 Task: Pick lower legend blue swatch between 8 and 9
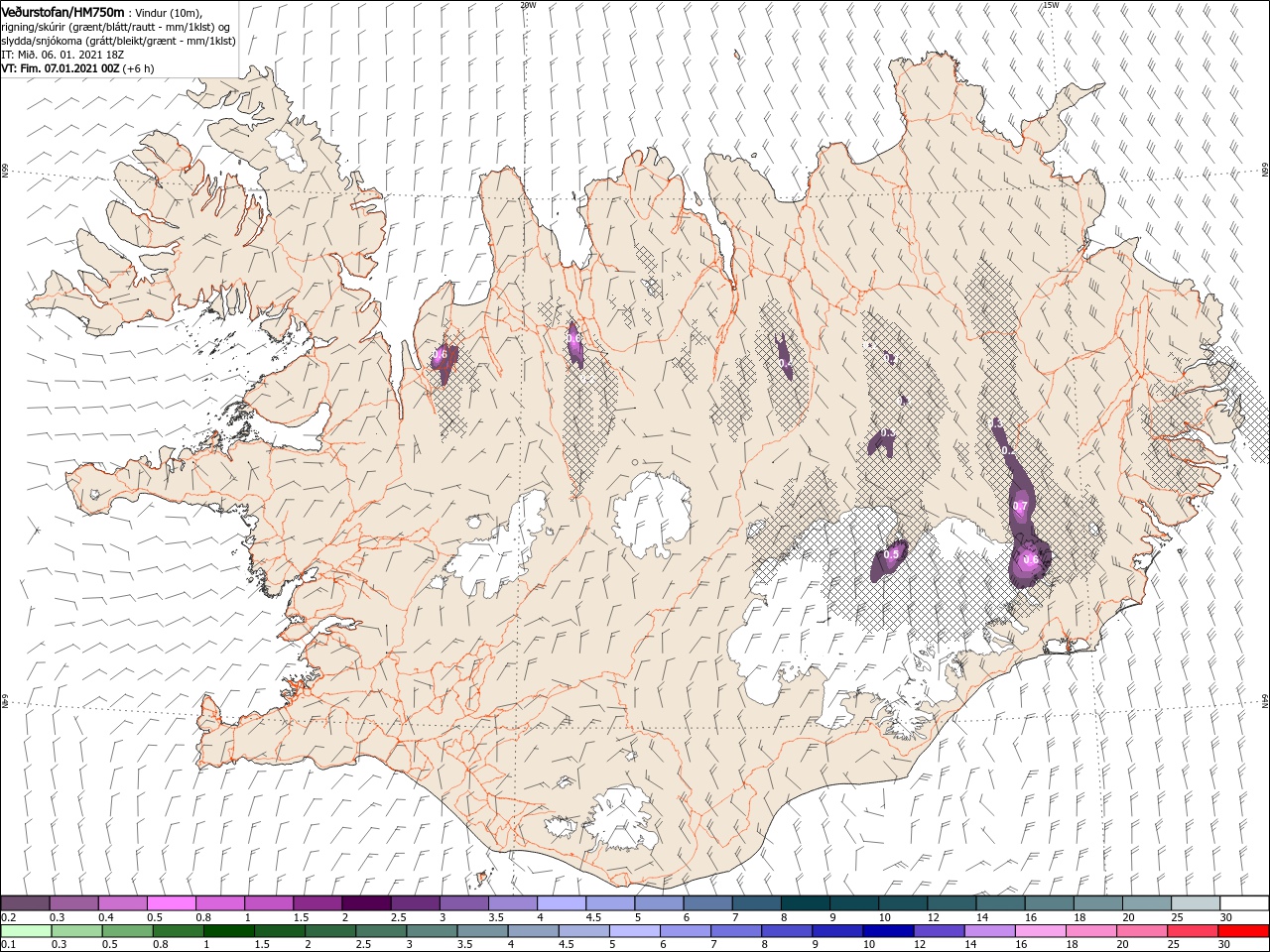787,931
